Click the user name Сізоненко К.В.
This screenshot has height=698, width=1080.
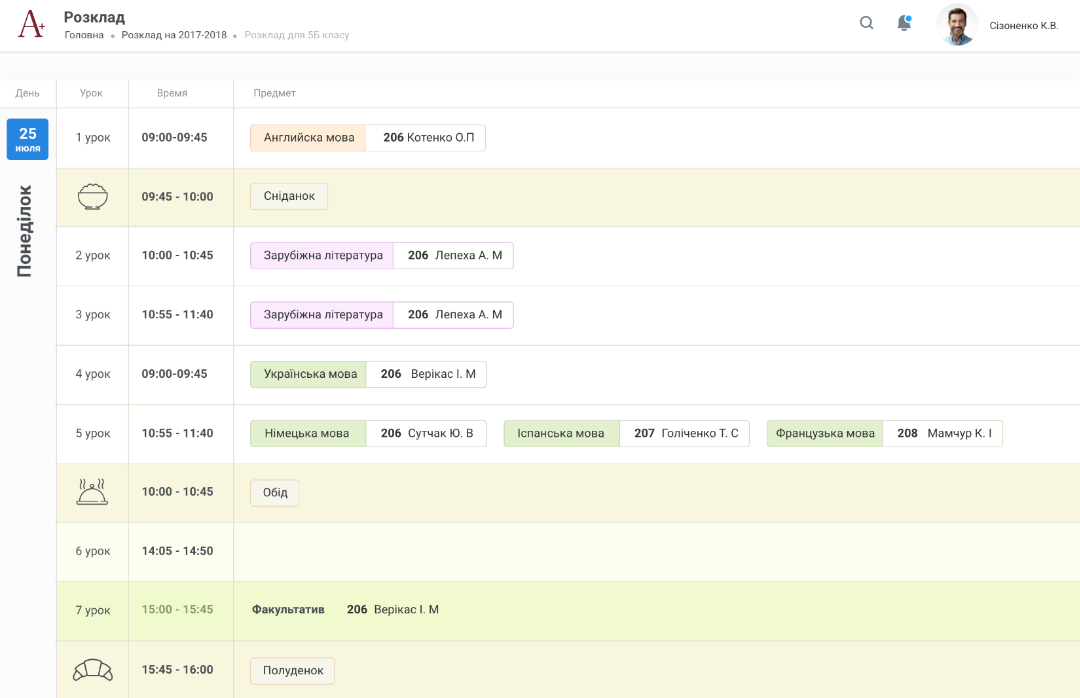1023,25
